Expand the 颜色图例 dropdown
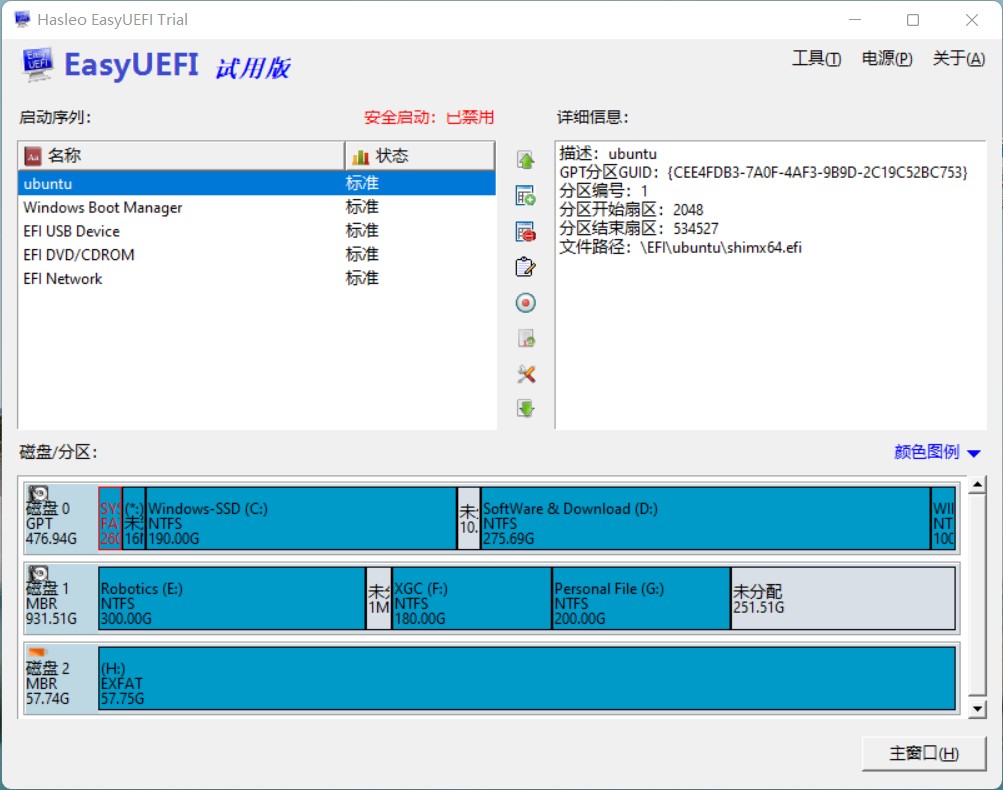Viewport: 1003px width, 790px height. tap(937, 452)
